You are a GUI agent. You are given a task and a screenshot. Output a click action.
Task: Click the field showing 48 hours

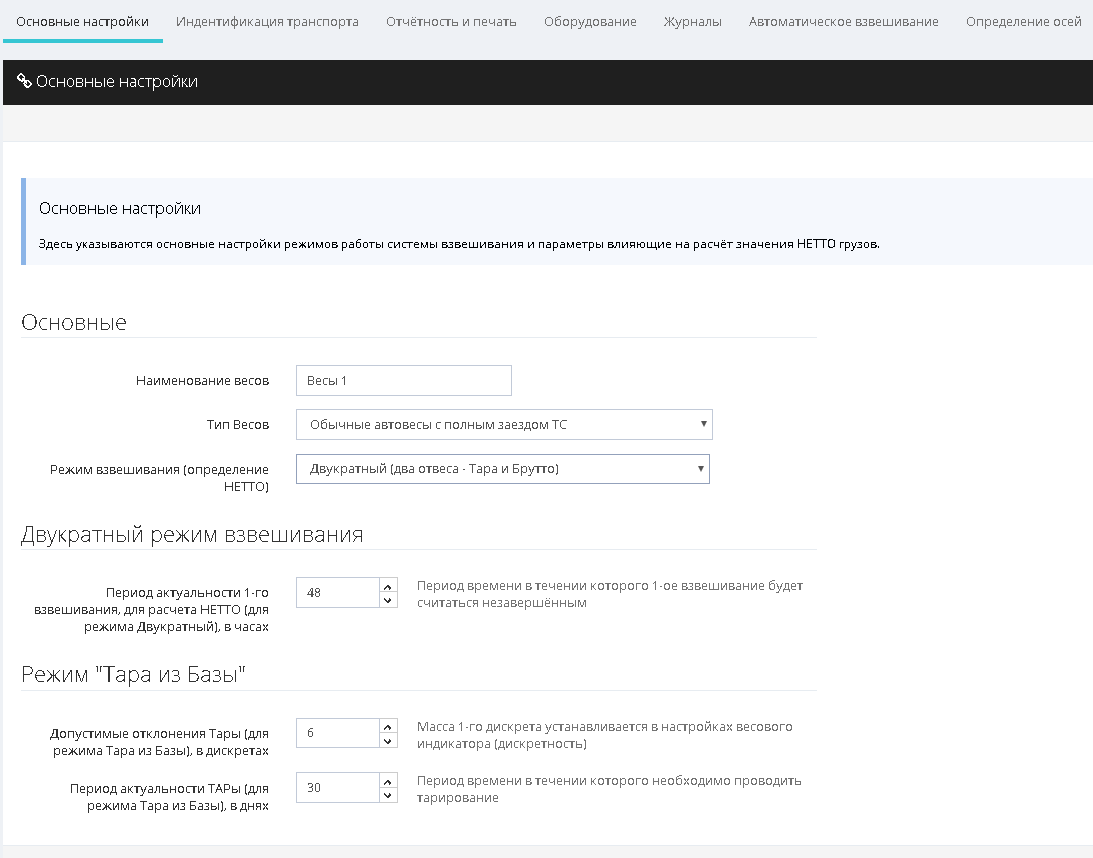[x=337, y=593]
